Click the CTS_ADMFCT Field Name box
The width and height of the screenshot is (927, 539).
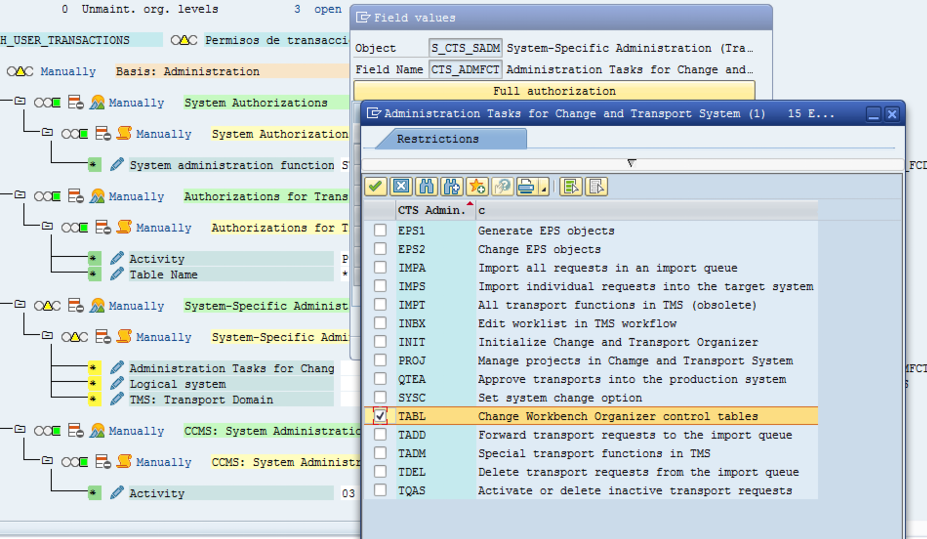point(465,69)
